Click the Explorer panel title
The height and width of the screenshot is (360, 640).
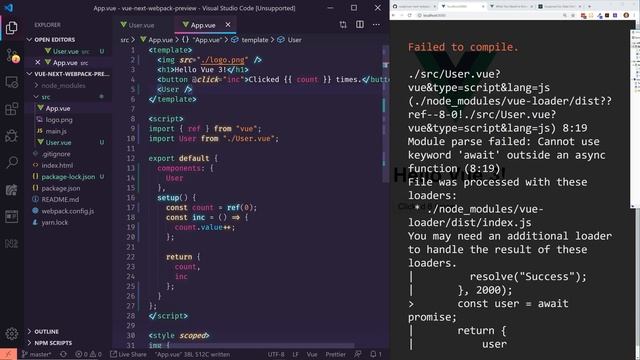pos(47,25)
